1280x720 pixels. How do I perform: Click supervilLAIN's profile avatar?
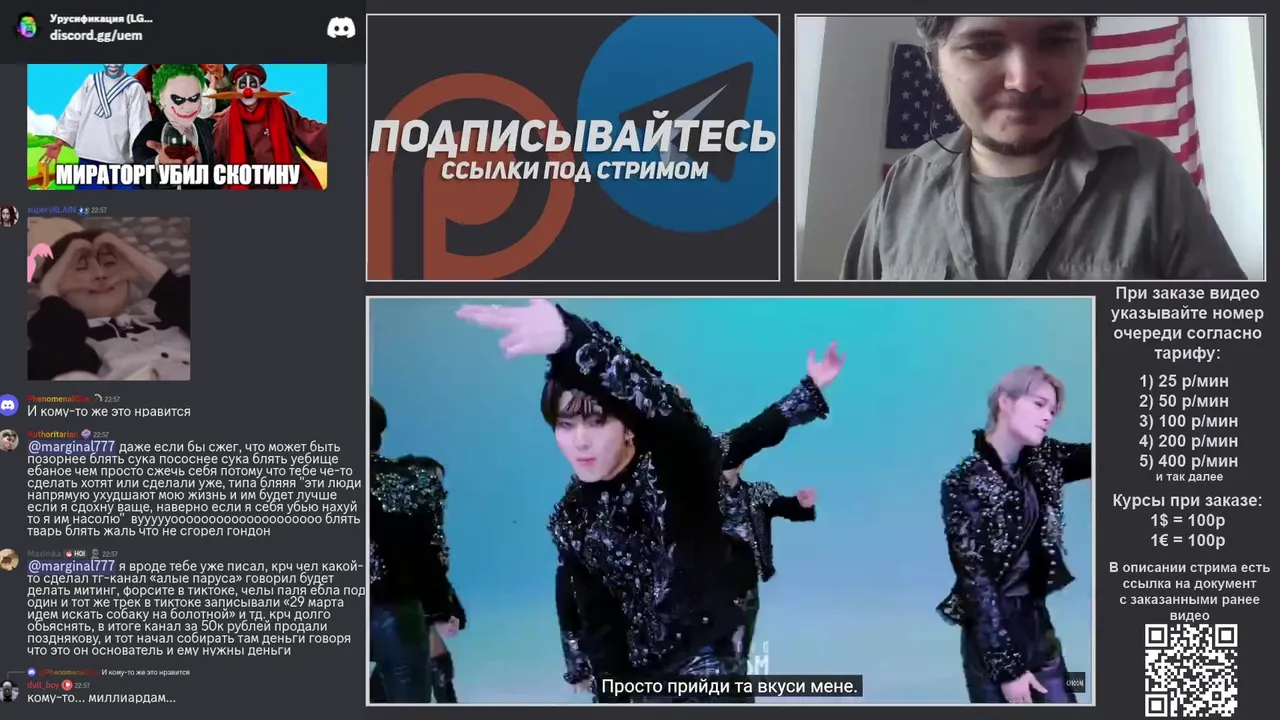(9, 216)
